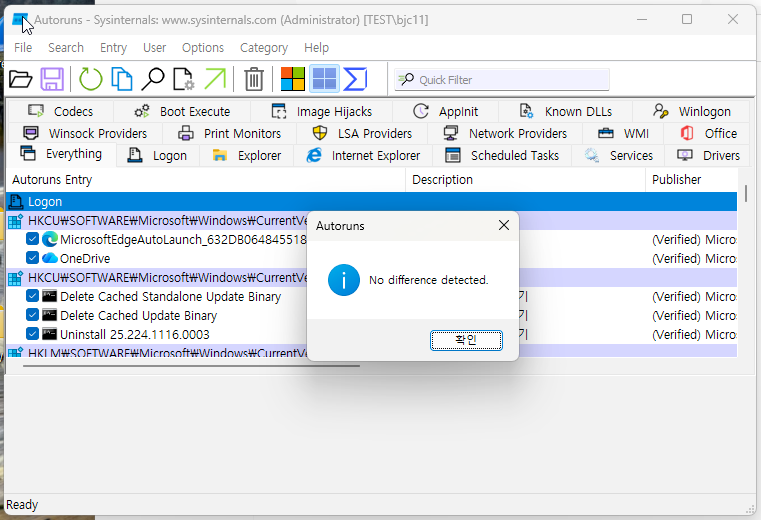This screenshot has width=761, height=520.
Task: Uncheck the MicrosoftEdgeAutoLaunch entry checkbox
Action: click(x=33, y=239)
